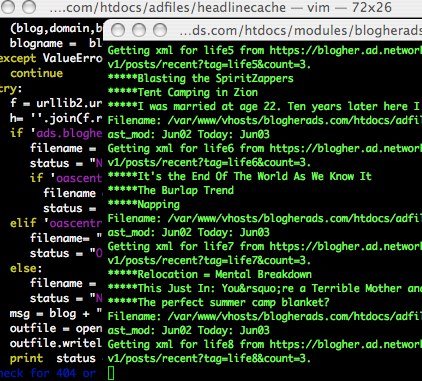The image size is (422, 381).
Task: Click headline 'Relocation = Mental Breakdown'
Action: coord(209,274)
